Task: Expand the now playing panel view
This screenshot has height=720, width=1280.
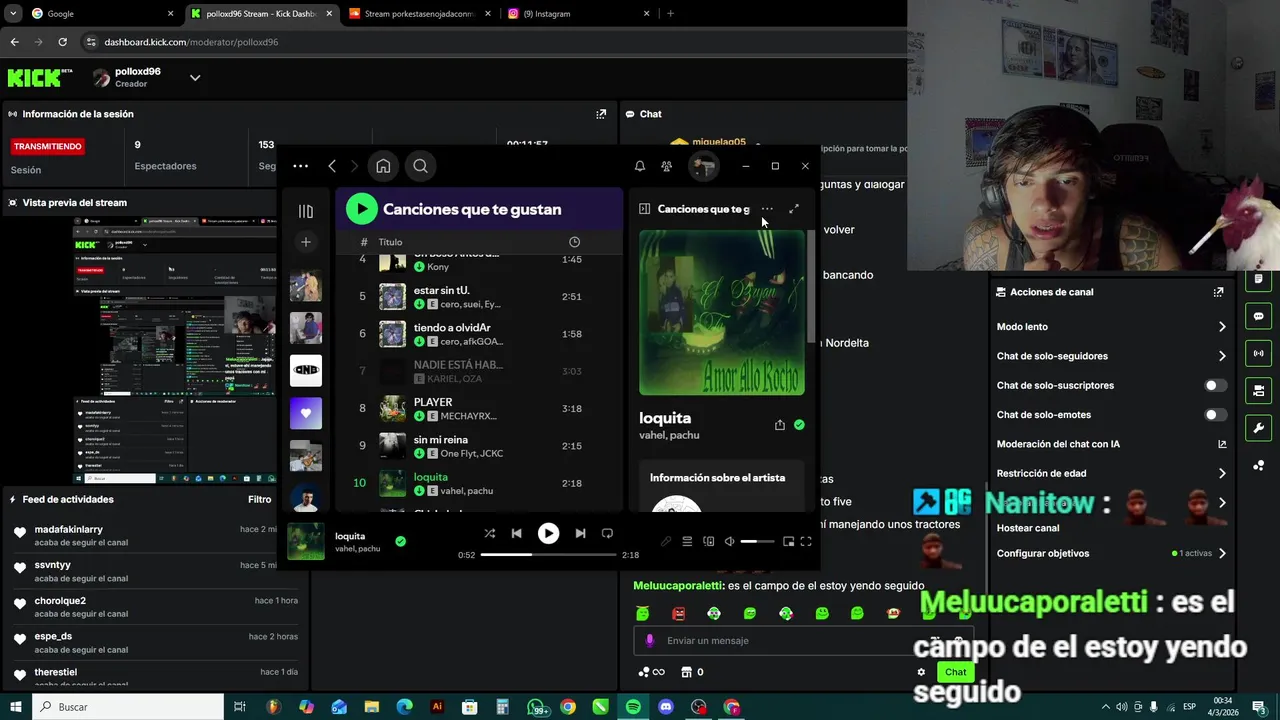Action: click(794, 209)
